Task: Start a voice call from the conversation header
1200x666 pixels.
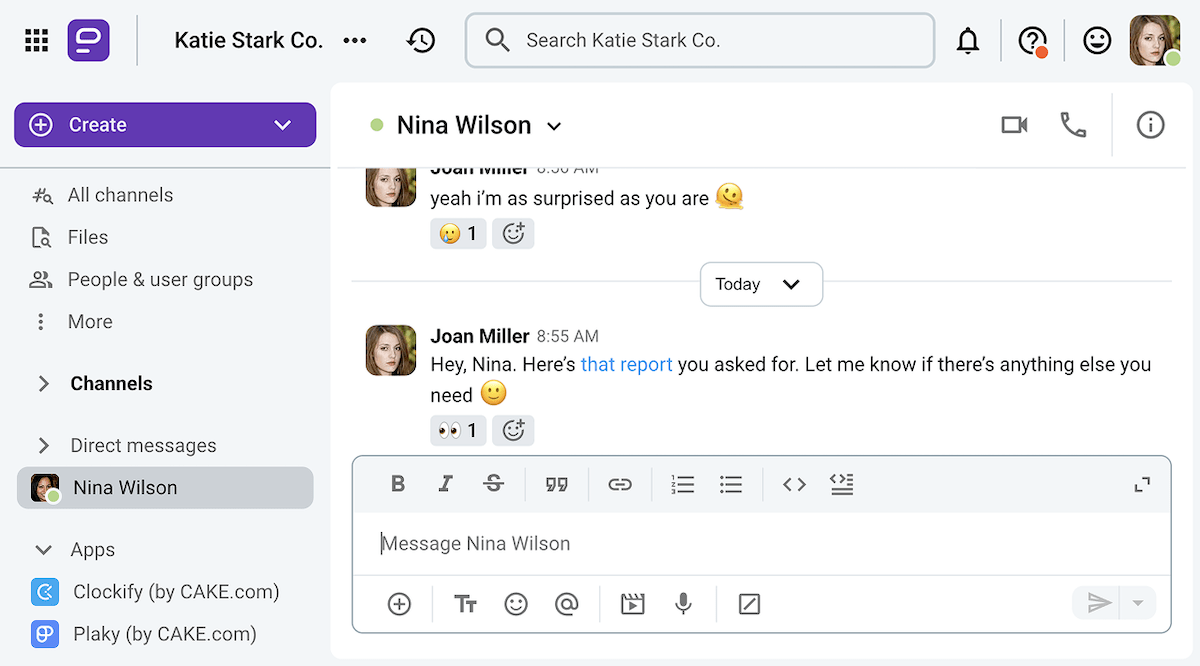Action: pos(1073,125)
